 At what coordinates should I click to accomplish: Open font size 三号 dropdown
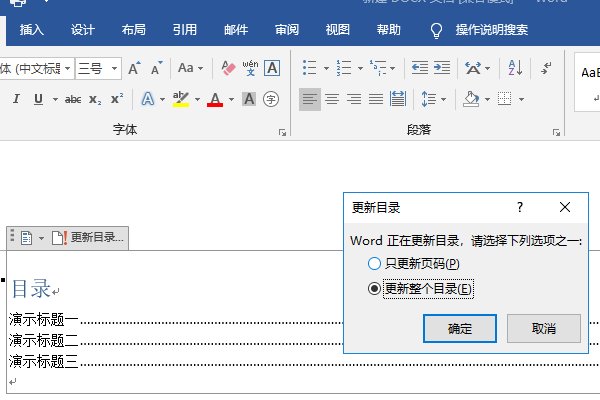(114, 69)
